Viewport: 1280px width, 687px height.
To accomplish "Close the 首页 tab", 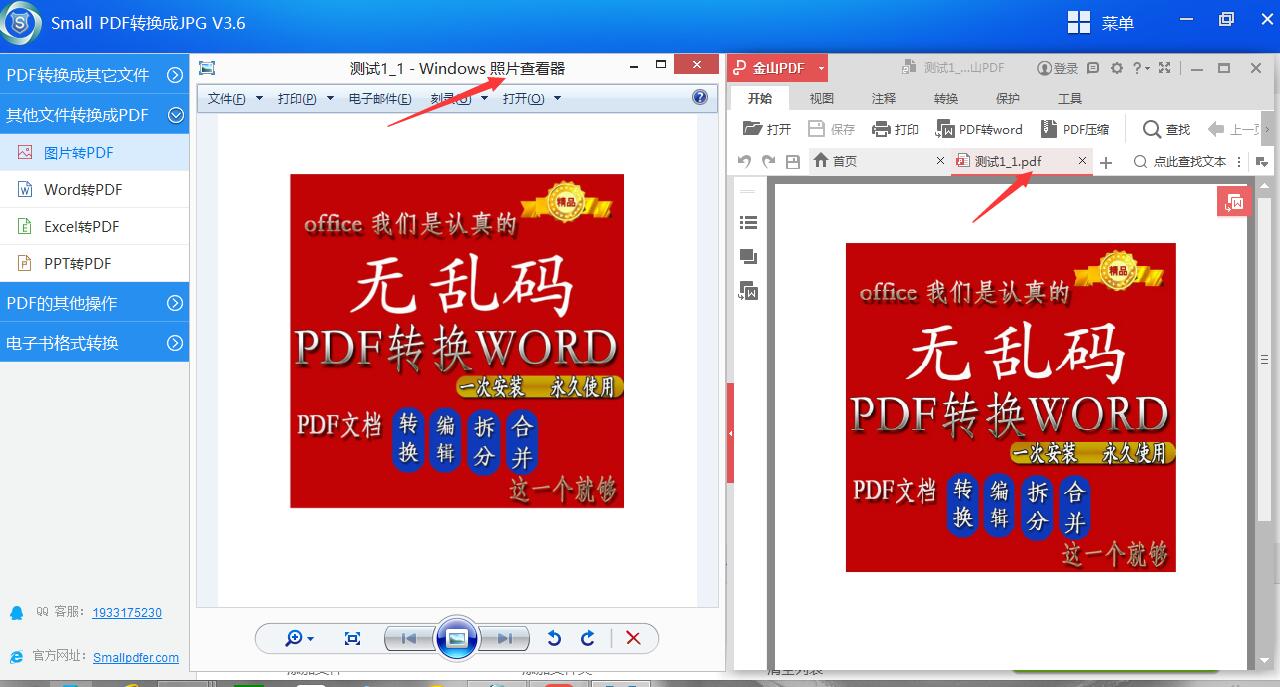I will 940,161.
